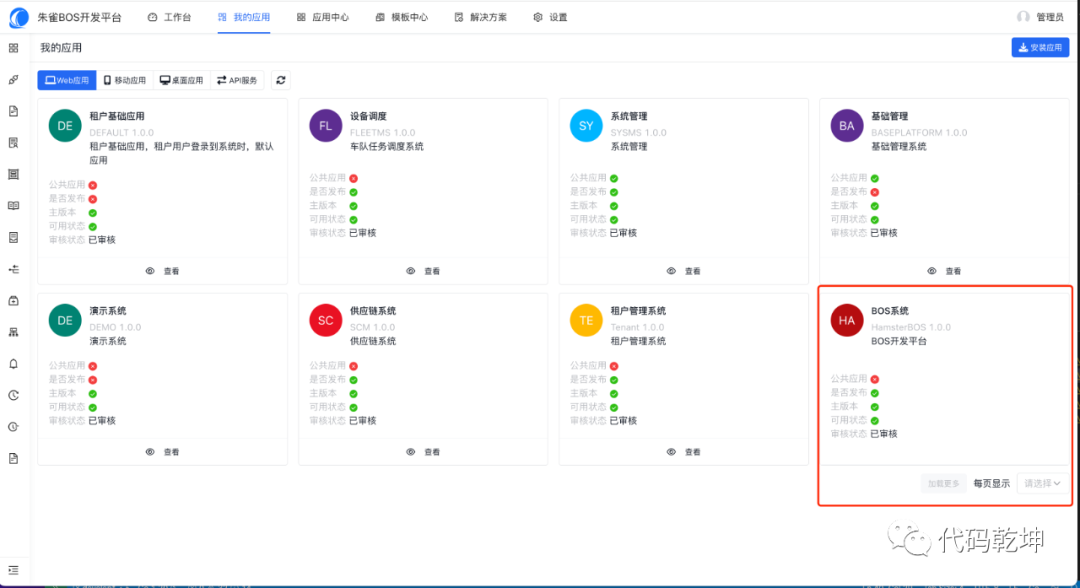View 供应链系统 via its eye 查看 button
Viewport: 1080px width, 588px height.
click(x=423, y=452)
